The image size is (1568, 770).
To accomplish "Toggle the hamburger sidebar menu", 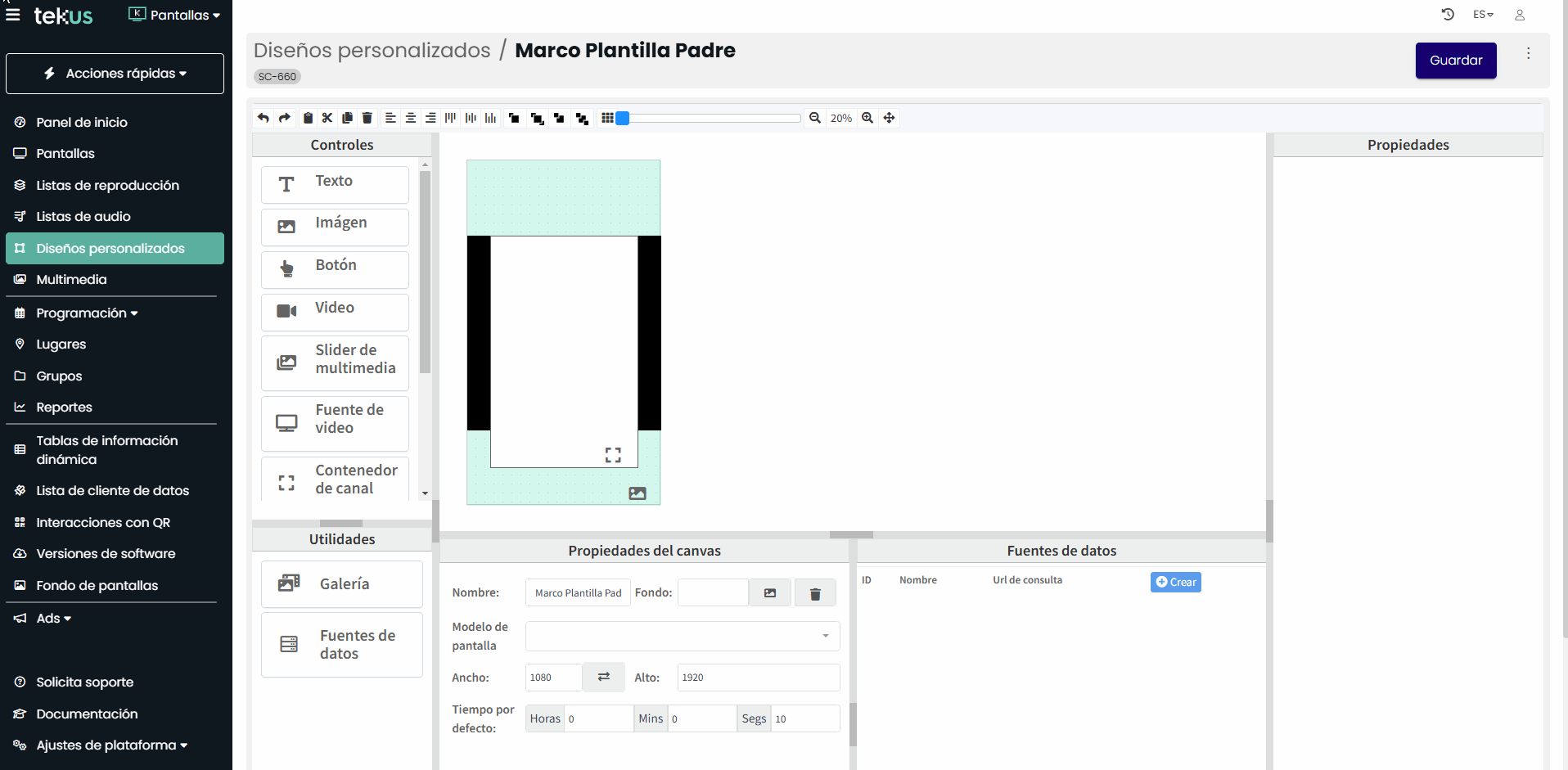I will (x=13, y=15).
